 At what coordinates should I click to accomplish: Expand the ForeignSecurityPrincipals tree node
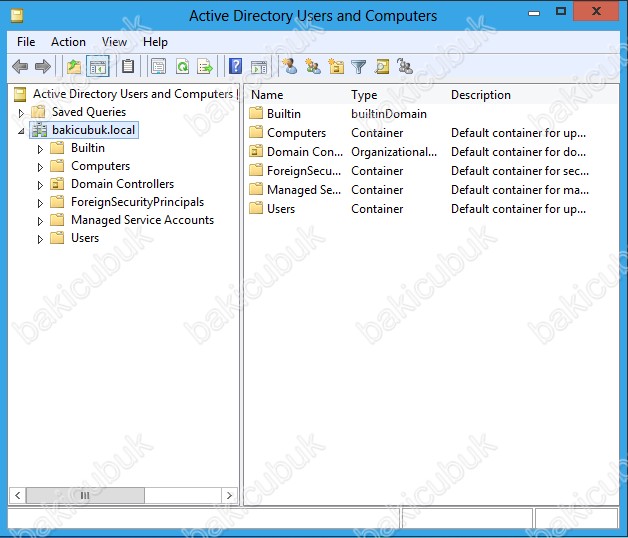pos(40,203)
